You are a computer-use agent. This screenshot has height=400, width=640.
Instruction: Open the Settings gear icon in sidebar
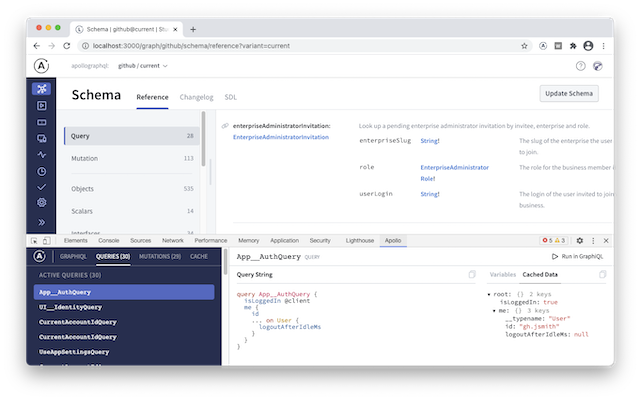tap(42, 203)
